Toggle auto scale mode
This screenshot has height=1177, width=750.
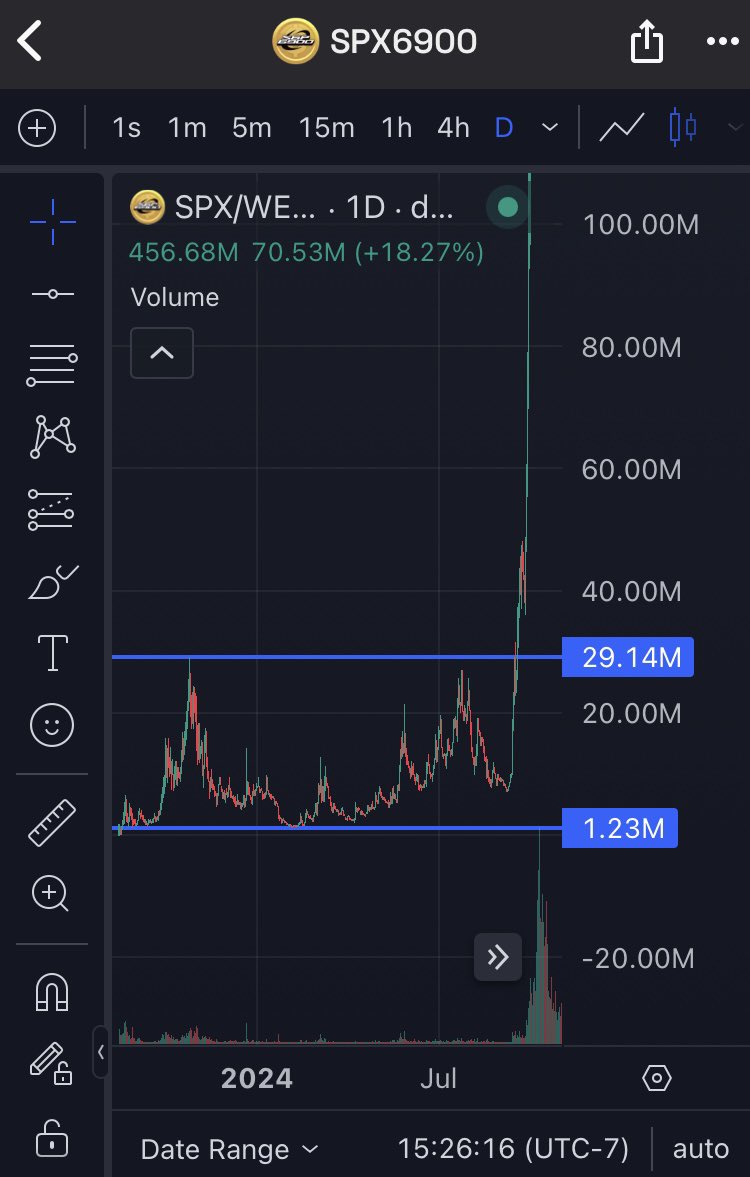700,1148
